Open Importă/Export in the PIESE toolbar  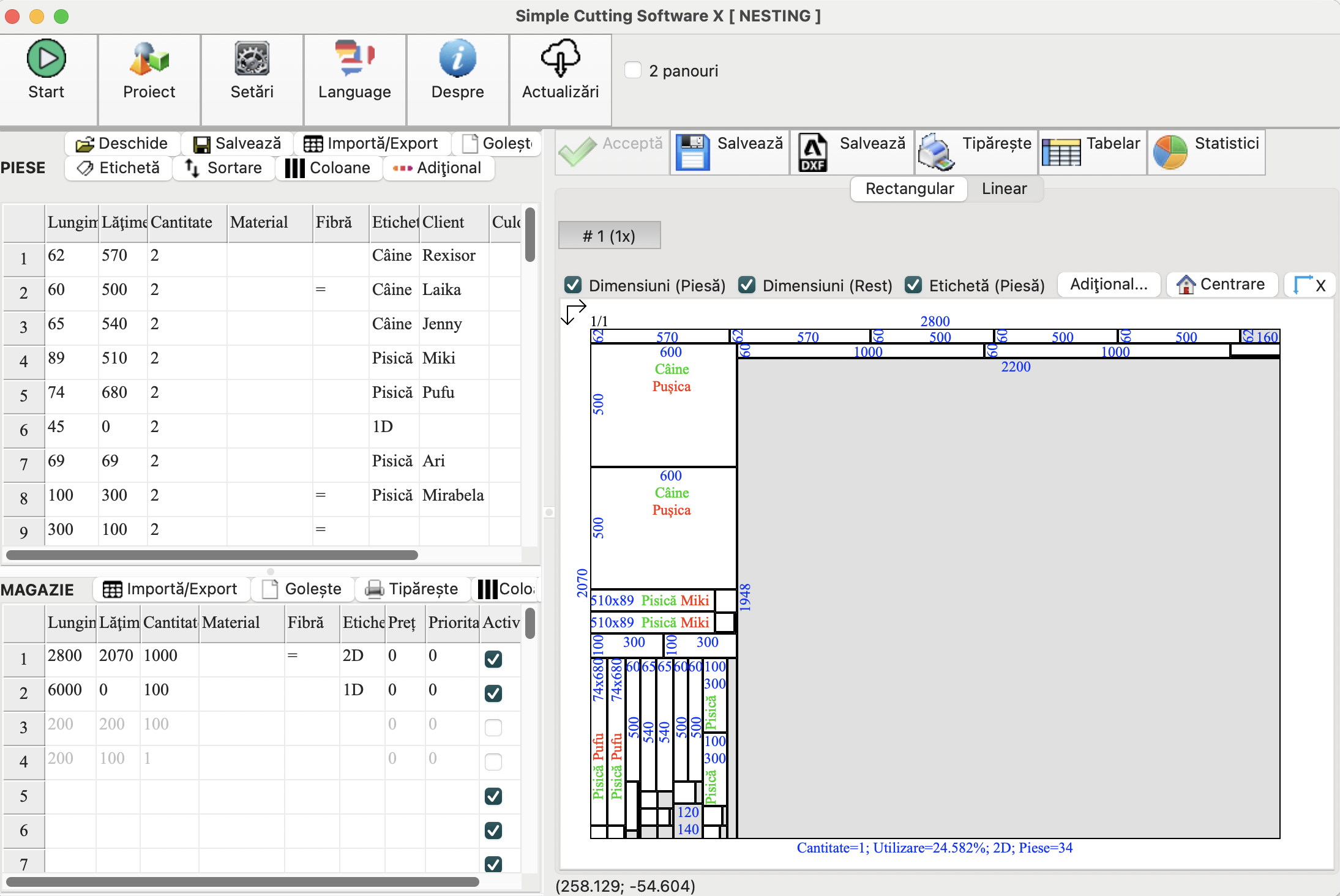tap(372, 143)
